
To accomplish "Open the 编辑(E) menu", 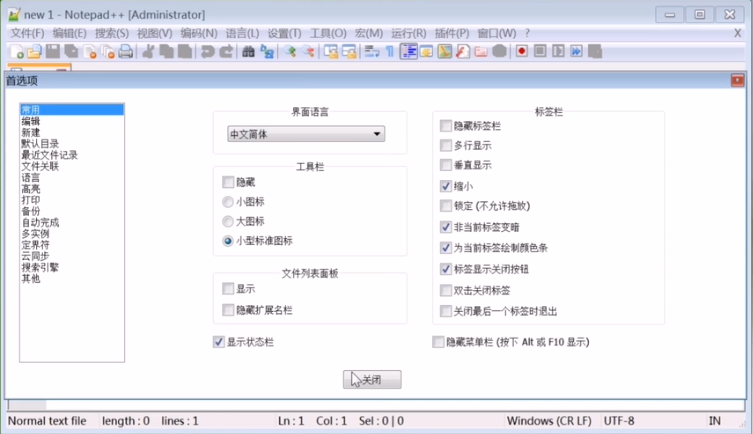I will 70,33.
